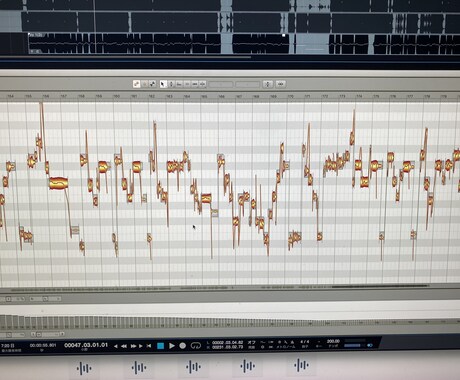The width and height of the screenshot is (460, 380).
Task: Click the wide note blob near bar 165
Action: [x=206, y=199]
